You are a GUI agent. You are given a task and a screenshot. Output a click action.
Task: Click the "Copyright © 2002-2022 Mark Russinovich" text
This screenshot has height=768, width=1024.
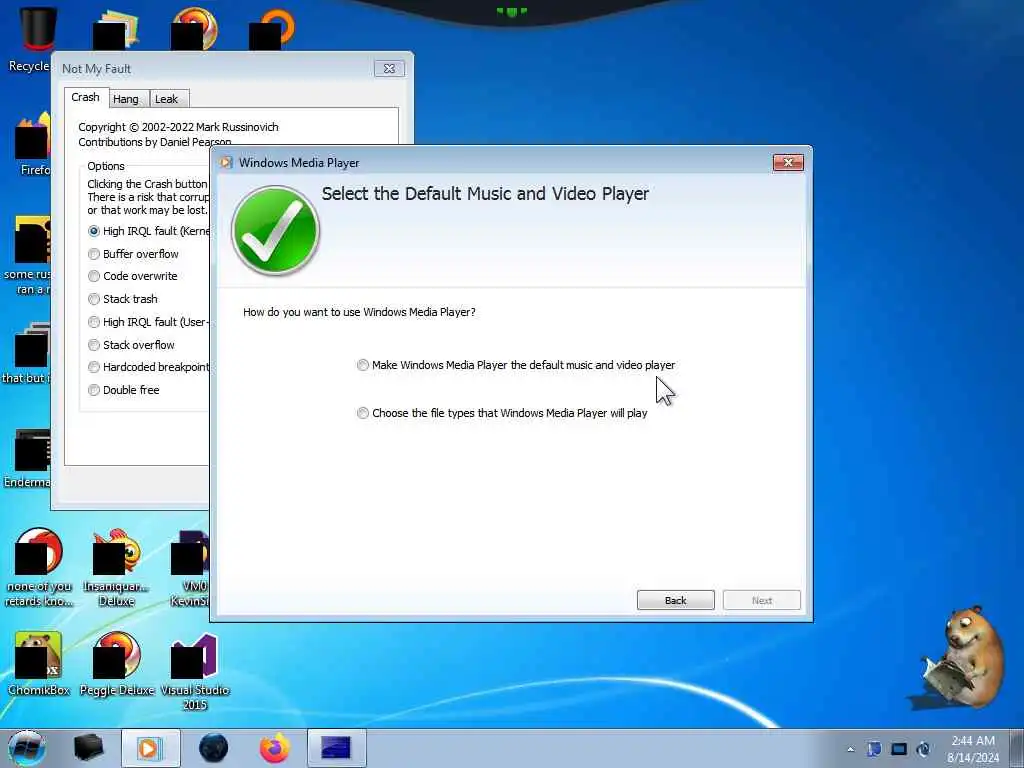point(178,127)
